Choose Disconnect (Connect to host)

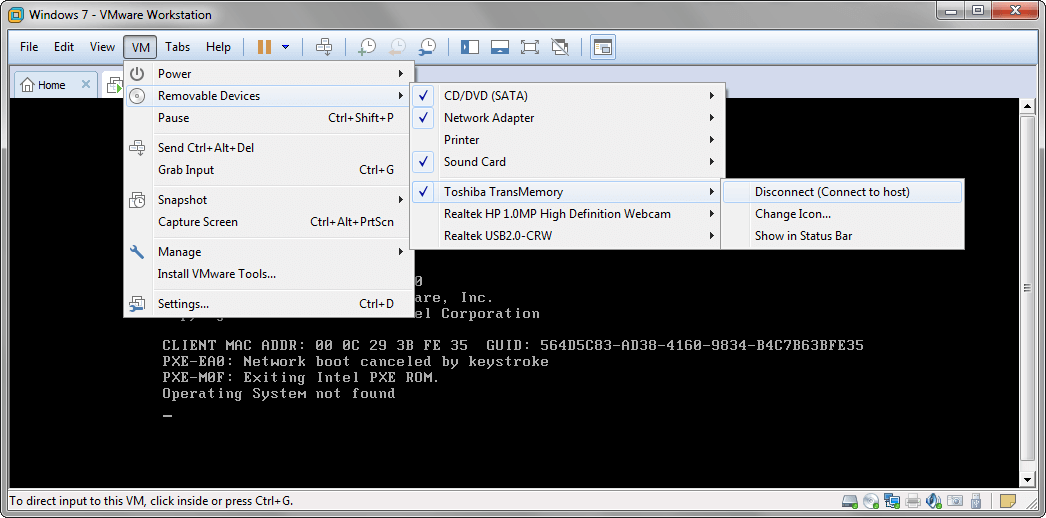832,192
